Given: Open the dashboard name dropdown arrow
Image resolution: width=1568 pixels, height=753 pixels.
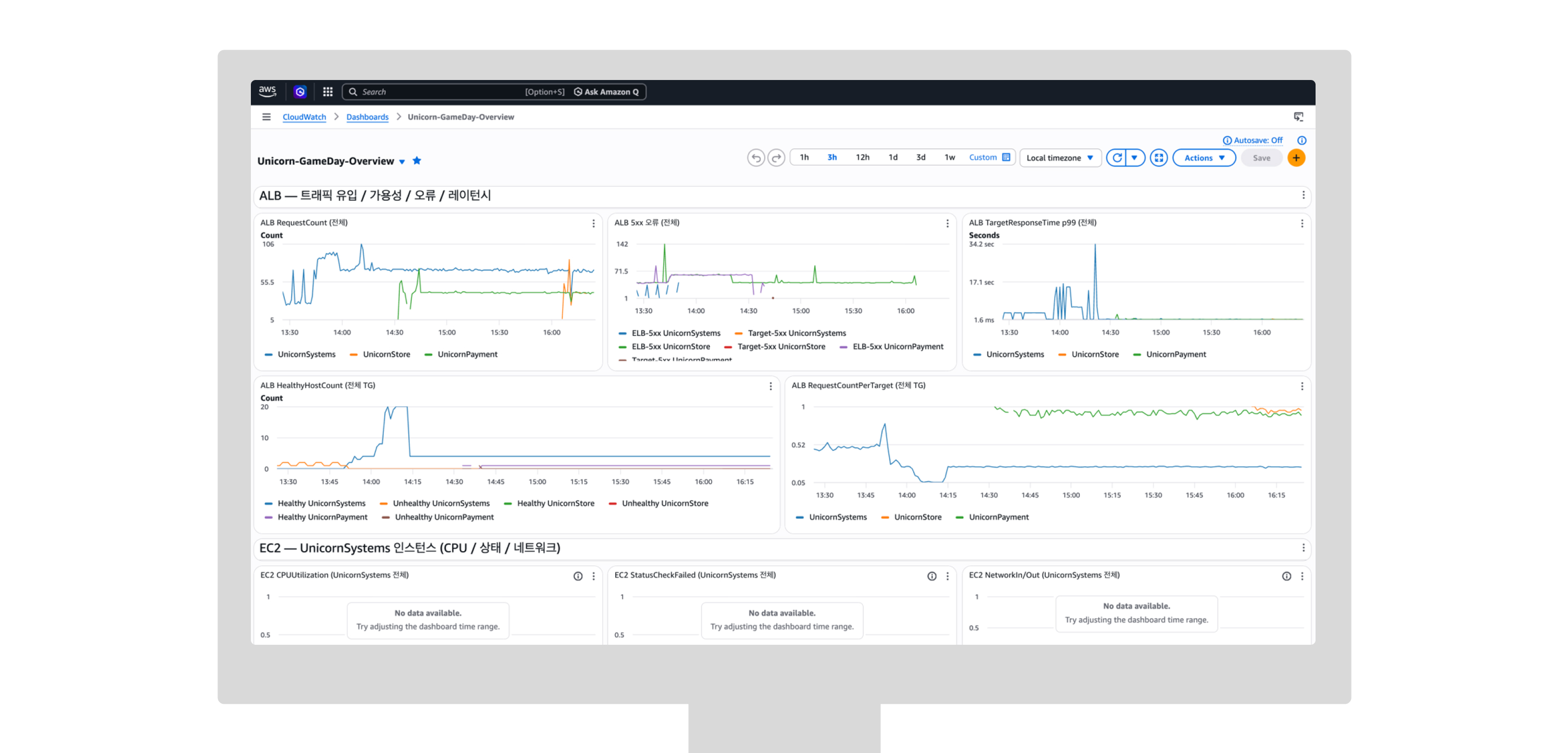Looking at the screenshot, I should tap(402, 162).
